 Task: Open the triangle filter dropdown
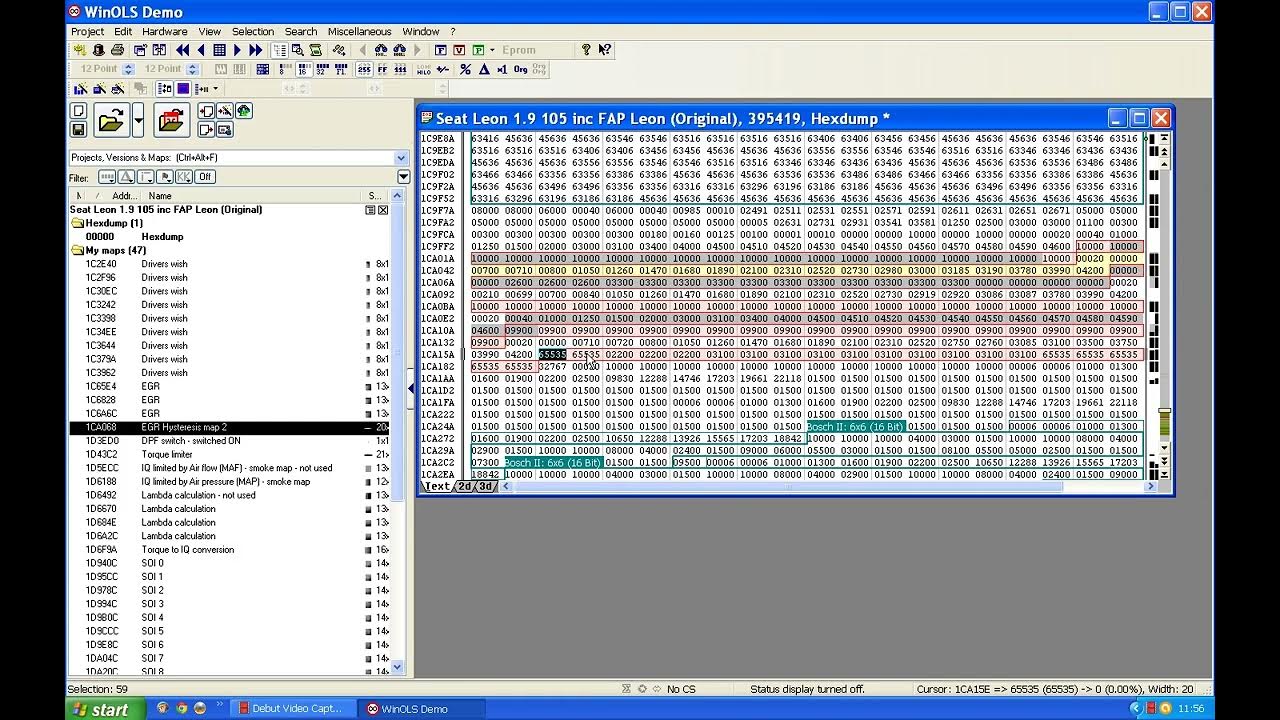pos(126,177)
